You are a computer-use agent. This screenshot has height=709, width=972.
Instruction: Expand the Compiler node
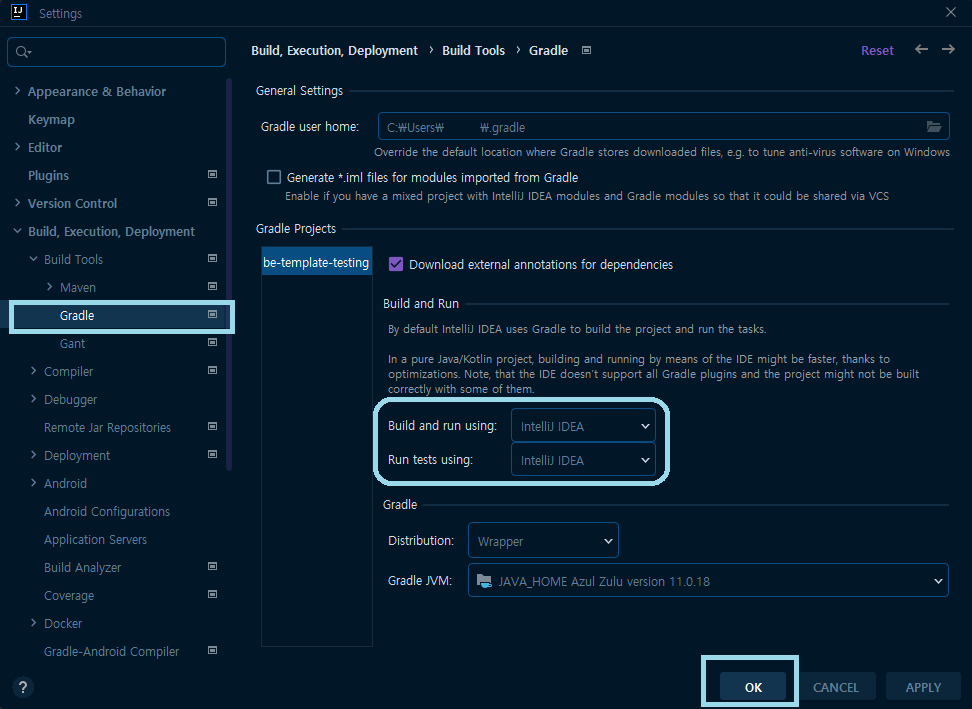click(x=33, y=371)
